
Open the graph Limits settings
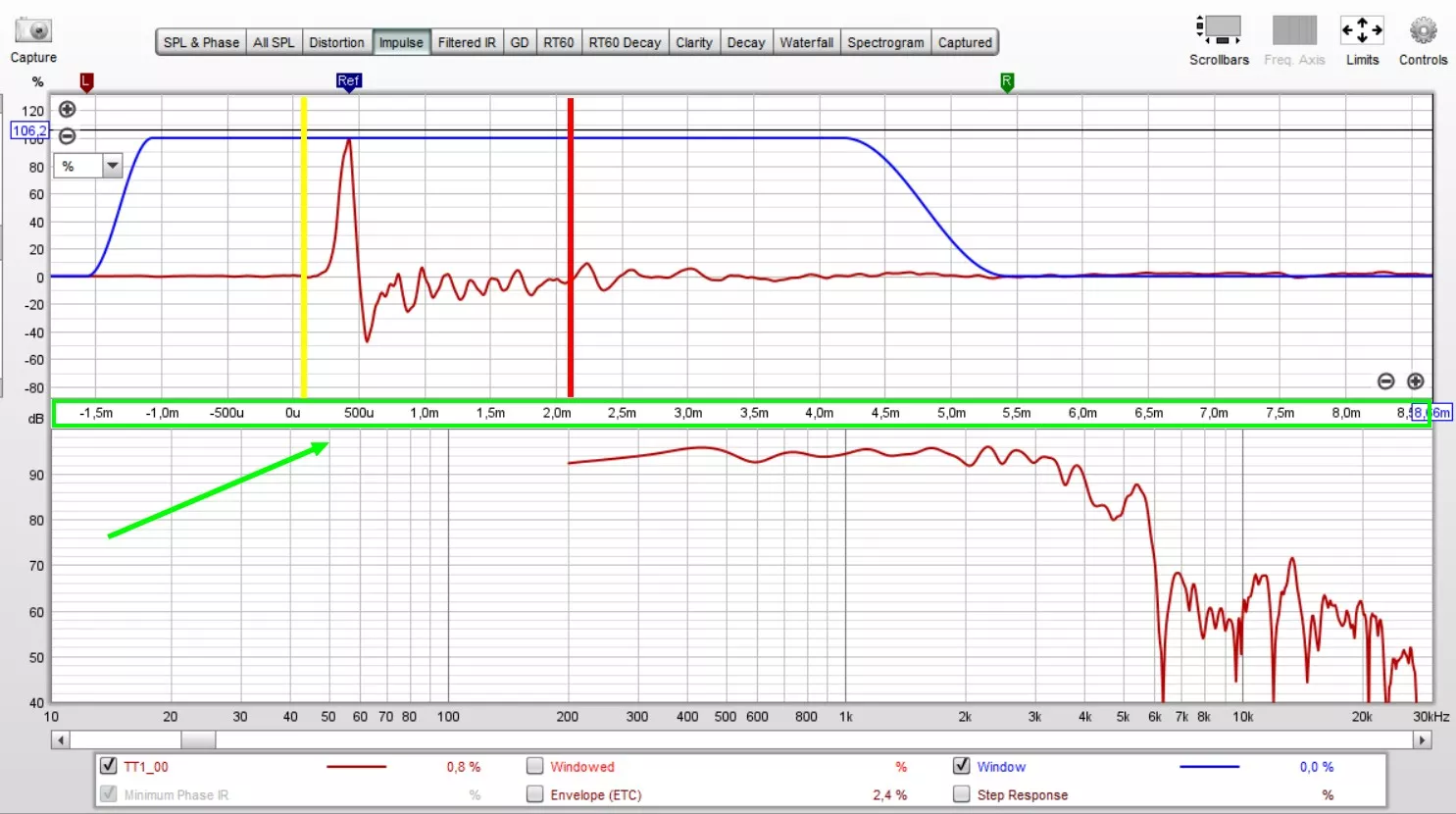pyautogui.click(x=1362, y=30)
